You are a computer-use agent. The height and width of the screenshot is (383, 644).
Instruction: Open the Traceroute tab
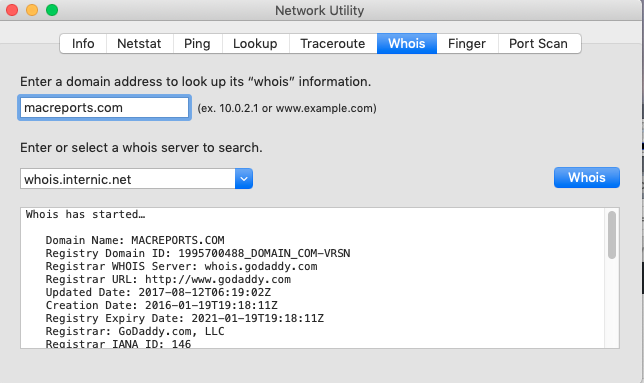(x=333, y=44)
